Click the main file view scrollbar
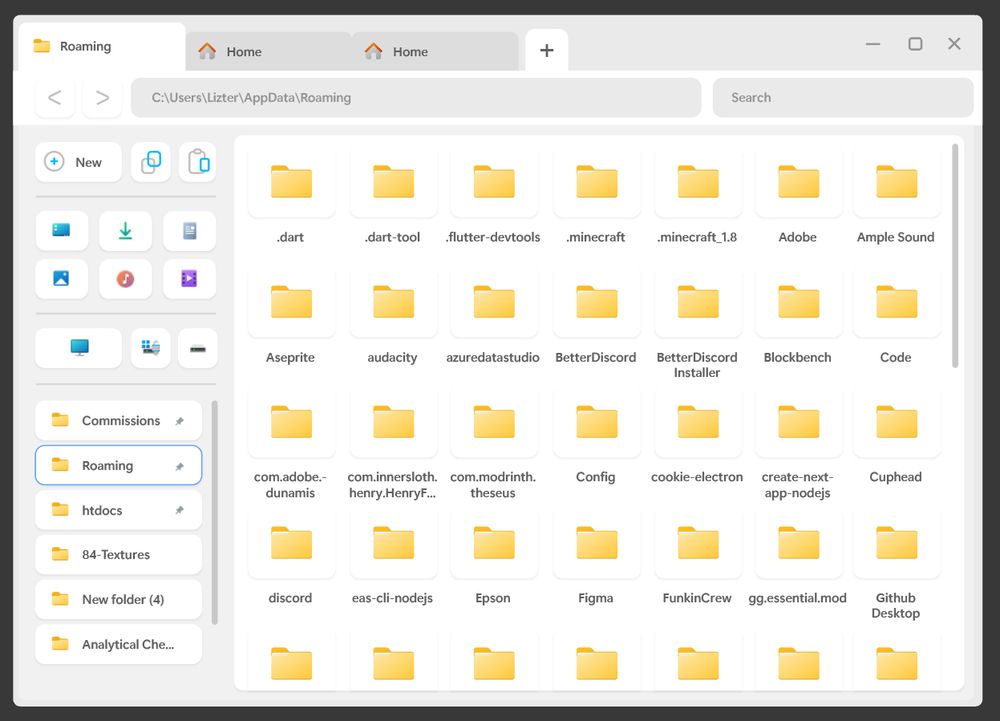 tap(955, 256)
